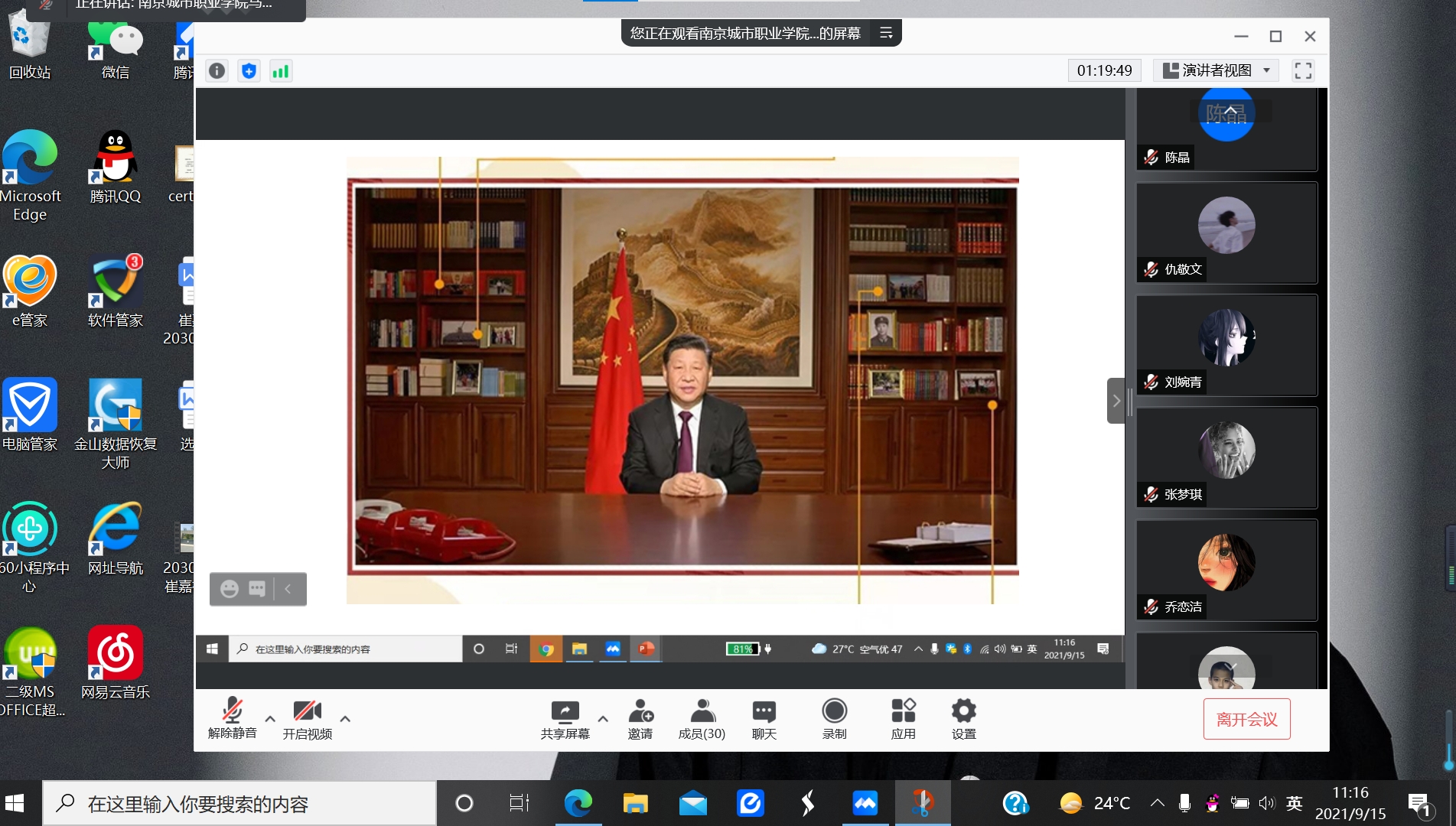The width and height of the screenshot is (1456, 826).
Task: Open the Invite (邀请) icon
Action: (640, 719)
